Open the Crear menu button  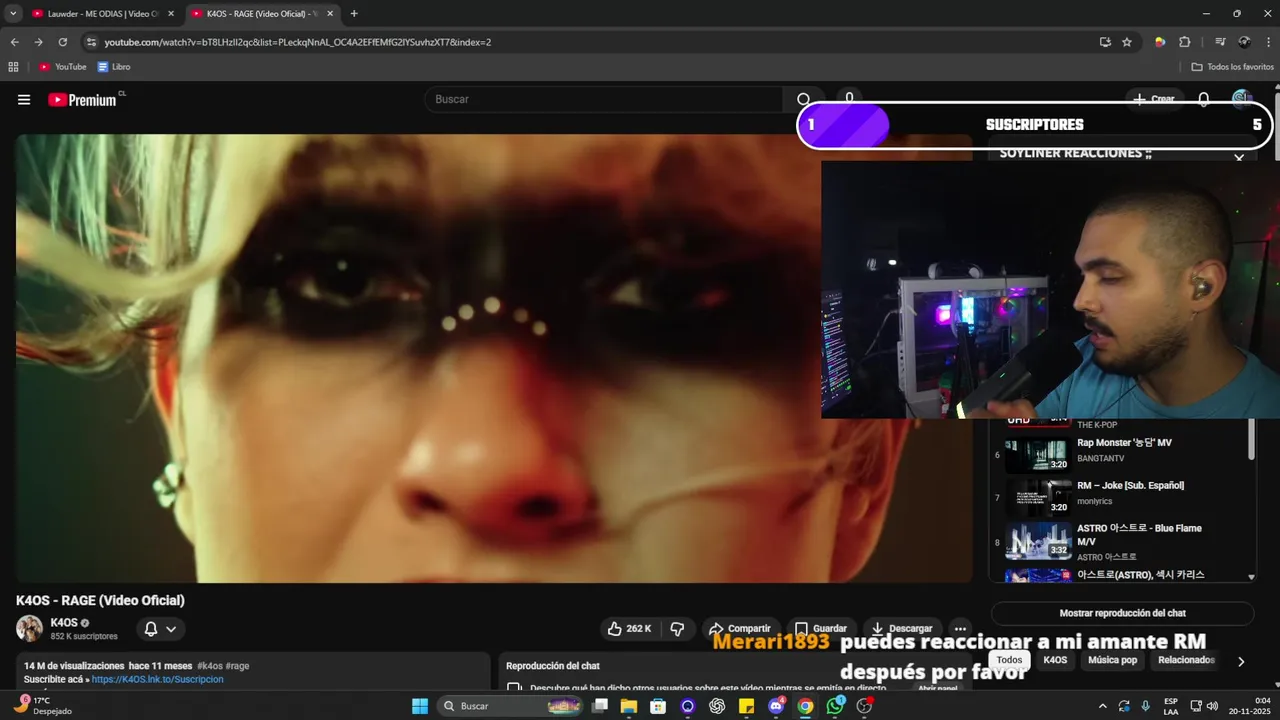click(1154, 99)
